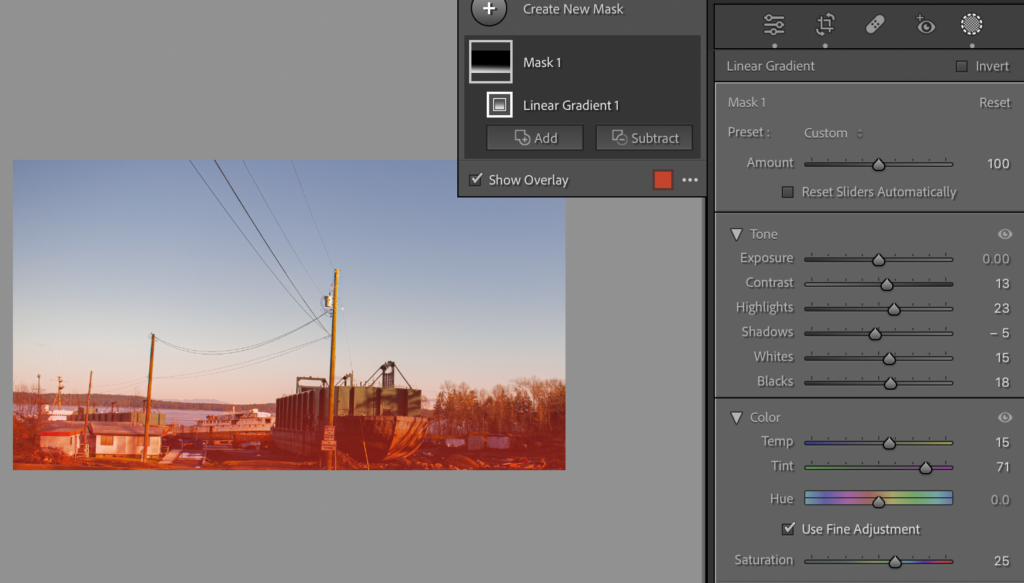Collapse the Color section triangle
1024x583 pixels.
736,417
